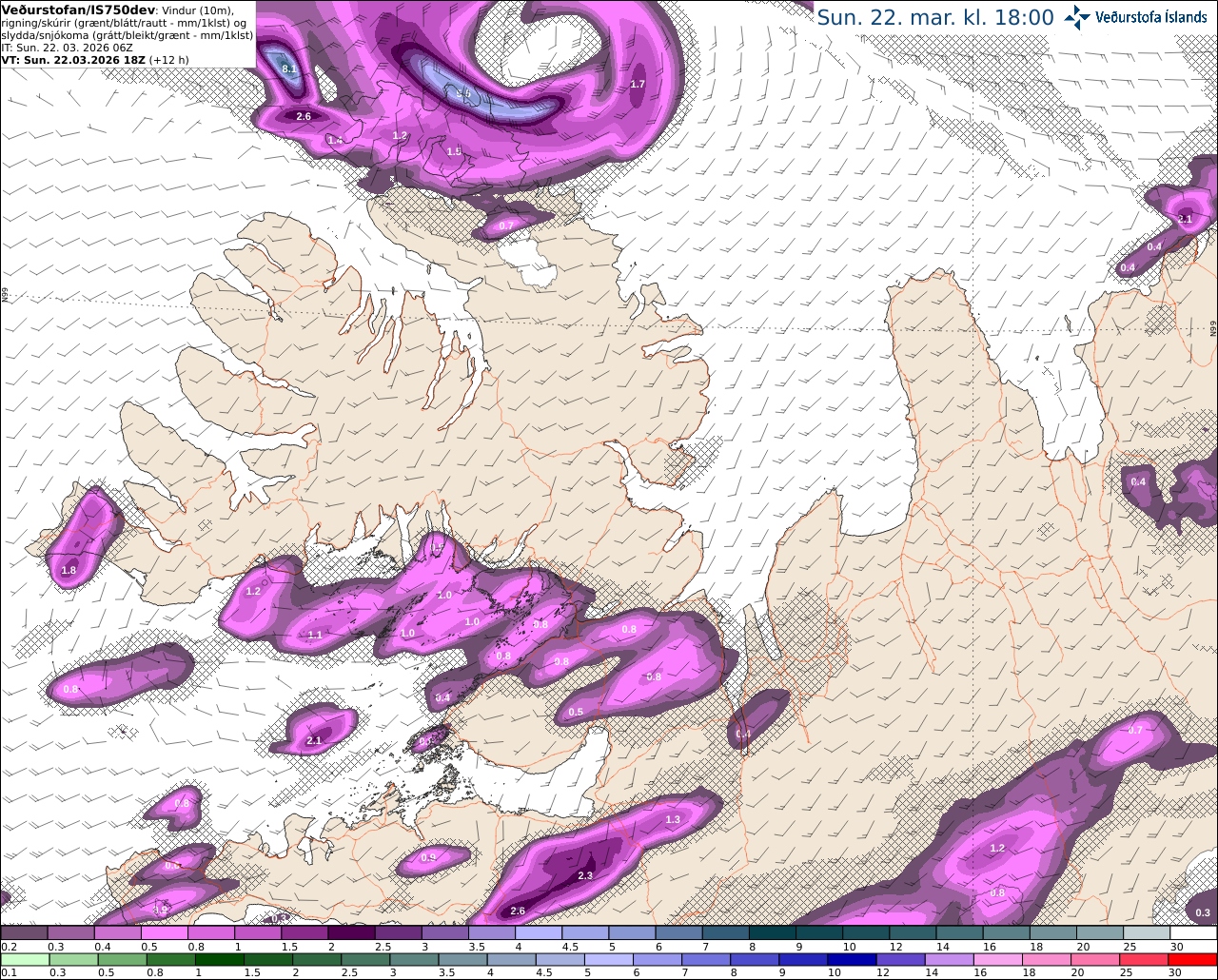
Task: Pick the dark green swatch at bottom-row 1
Action: (x=219, y=959)
